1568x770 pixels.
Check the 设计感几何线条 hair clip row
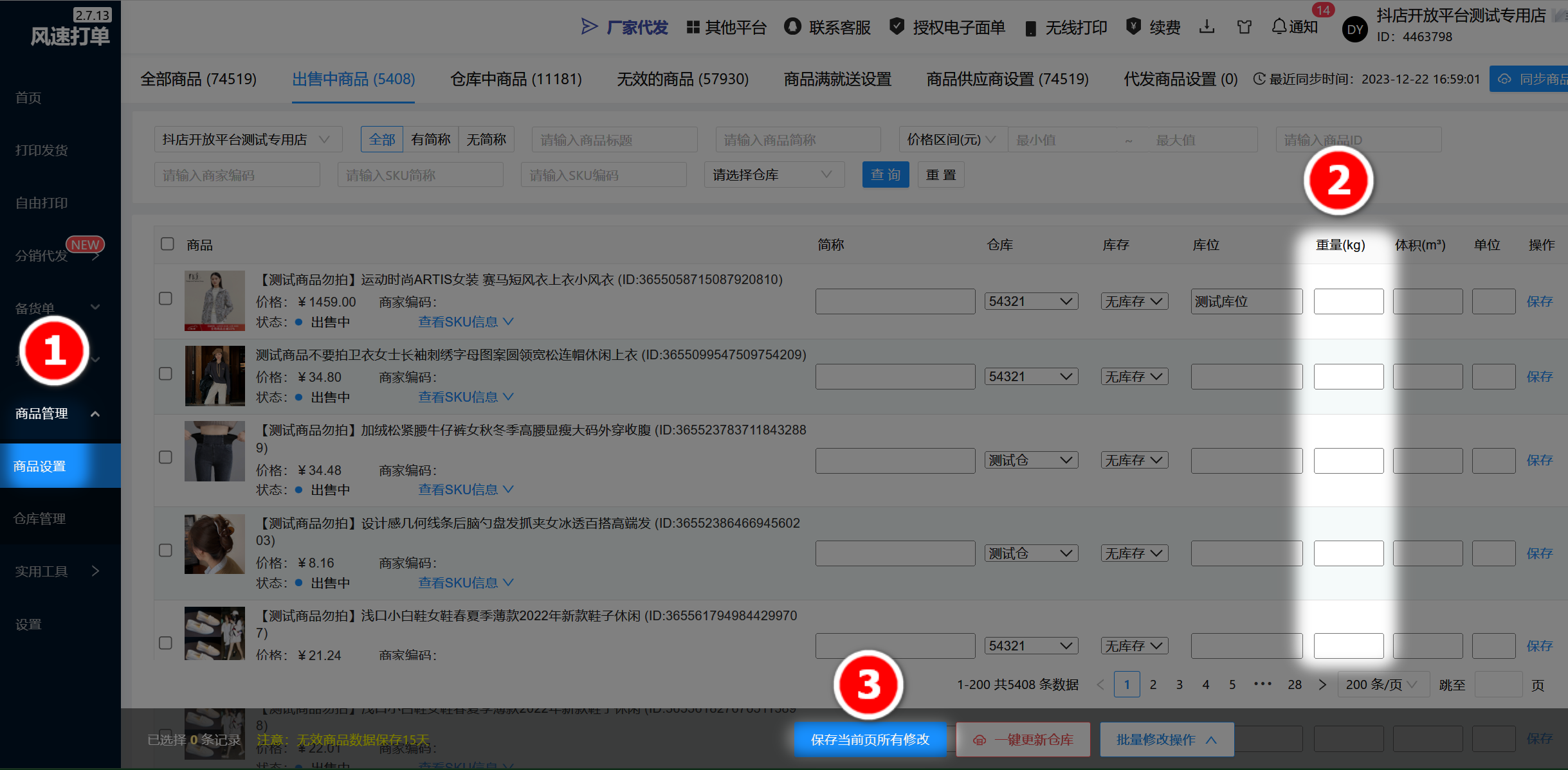point(166,551)
